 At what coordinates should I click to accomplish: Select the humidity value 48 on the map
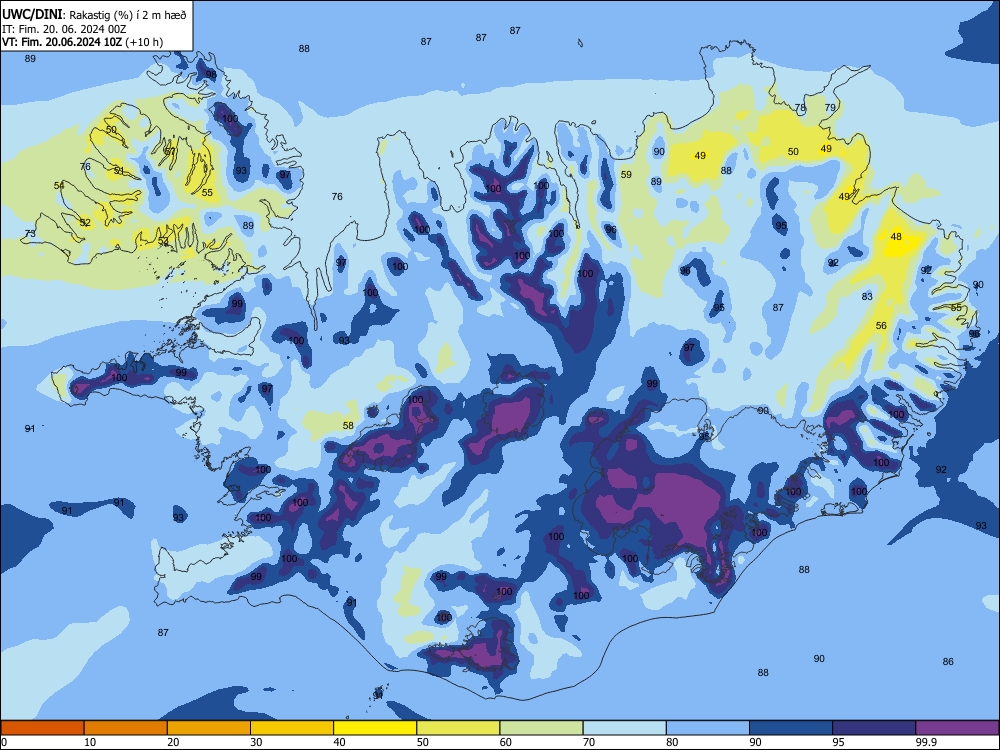[896, 237]
